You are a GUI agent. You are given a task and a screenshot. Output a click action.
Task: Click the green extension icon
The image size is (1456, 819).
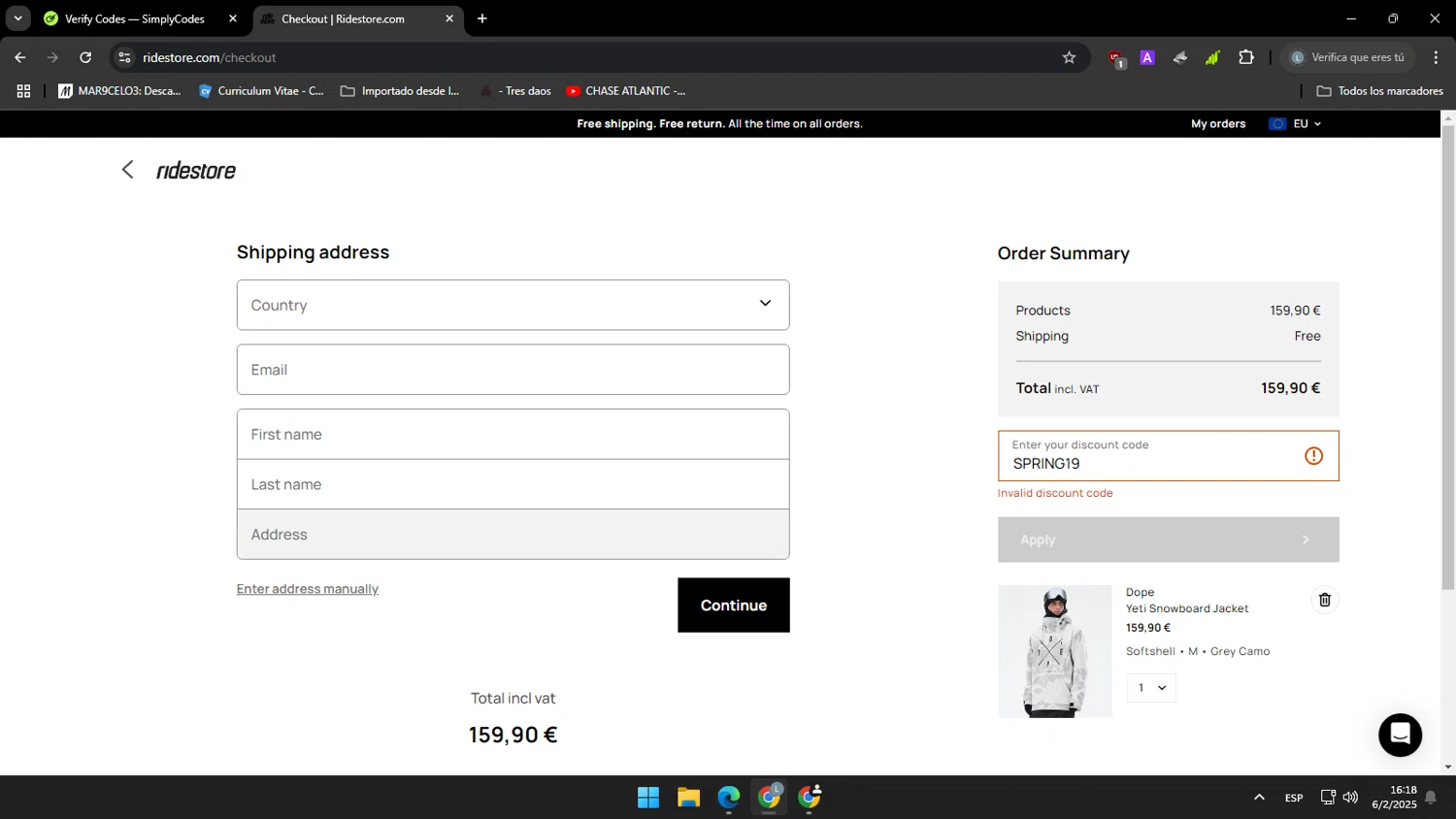pyautogui.click(x=1212, y=57)
